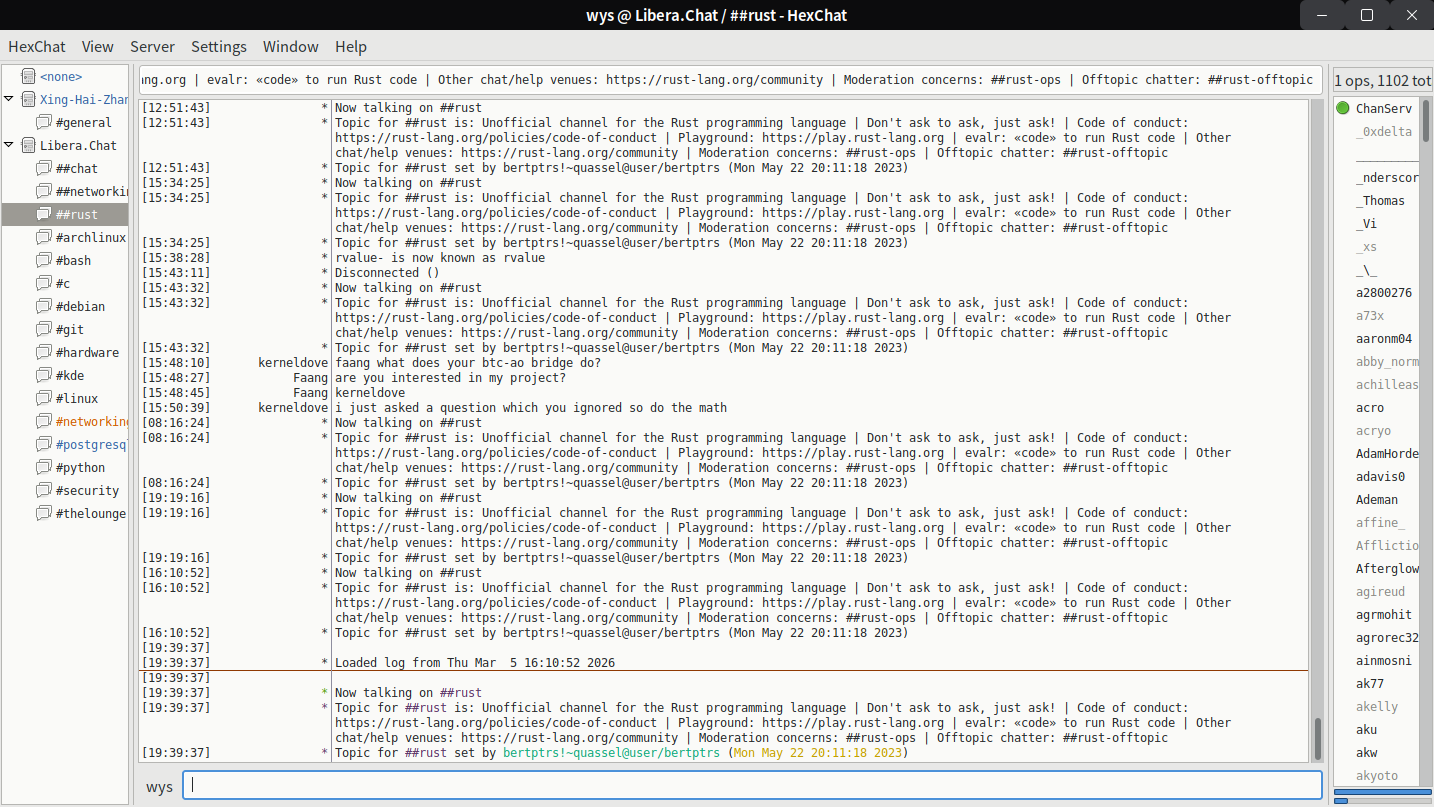The height and width of the screenshot is (807, 1434).
Task: Select the #c channel icon
Action: pos(44,283)
